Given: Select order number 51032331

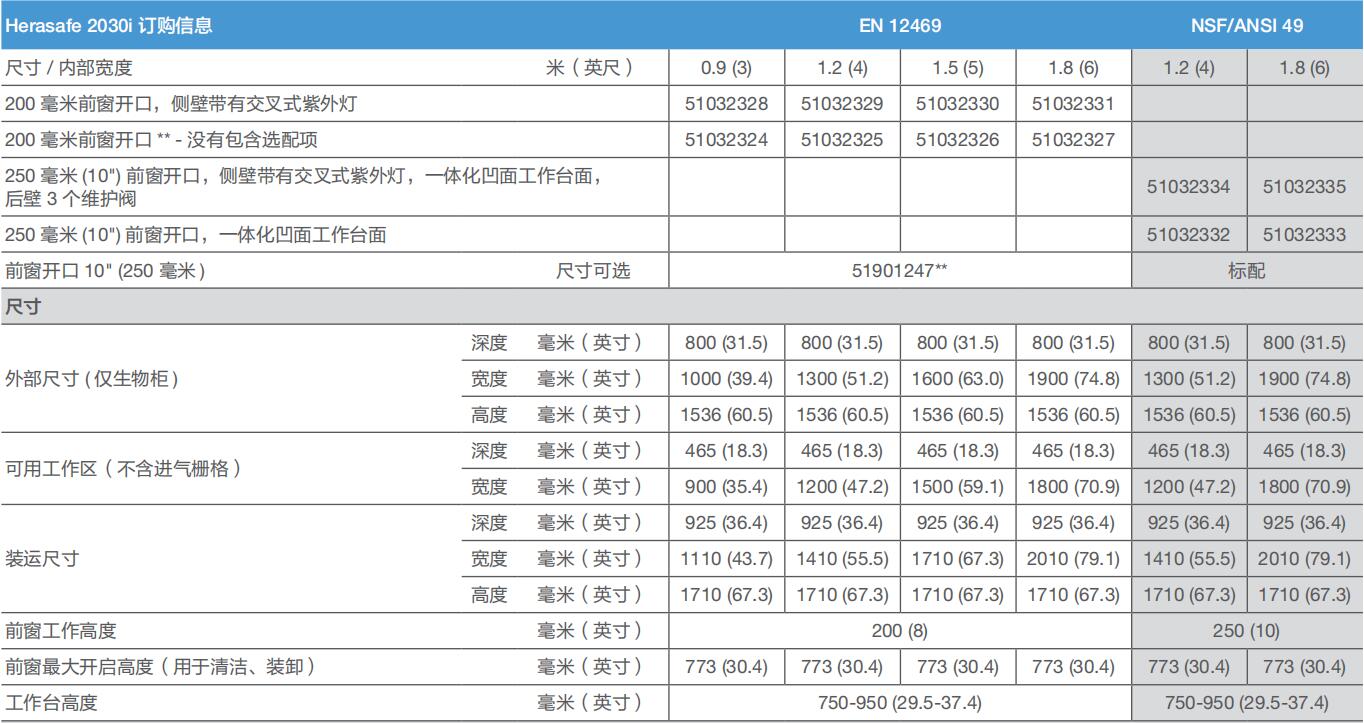Looking at the screenshot, I should (1073, 104).
